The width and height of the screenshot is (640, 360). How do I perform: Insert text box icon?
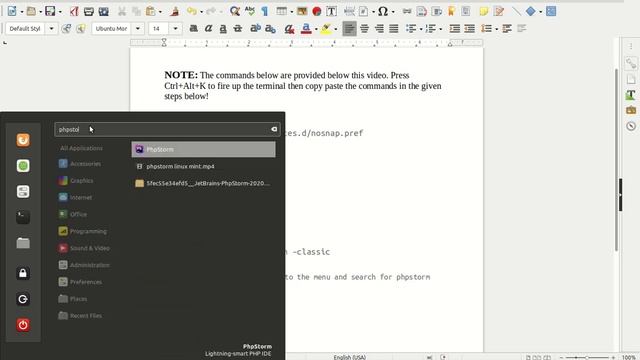click(x=331, y=11)
